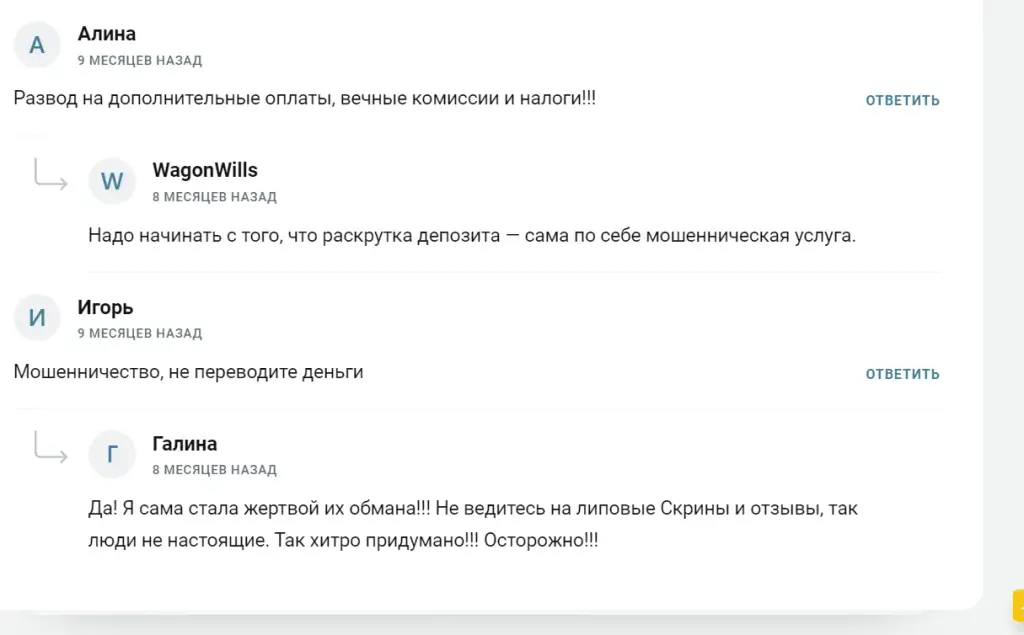Click Галина's avatar circle with letter Г
The image size is (1024, 635).
point(112,454)
